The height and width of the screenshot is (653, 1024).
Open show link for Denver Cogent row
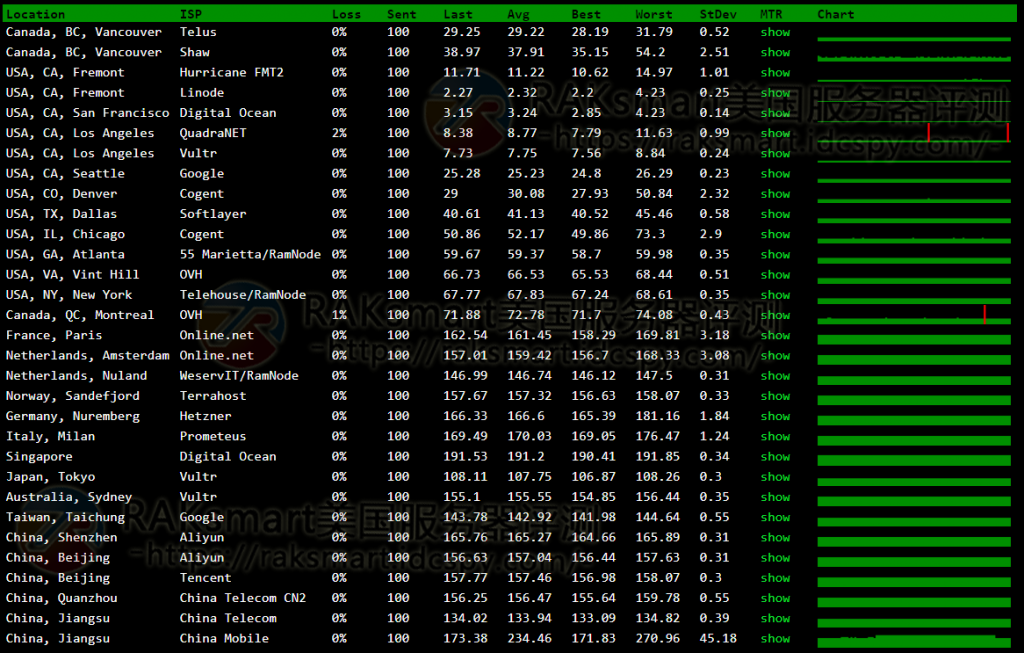coord(775,194)
